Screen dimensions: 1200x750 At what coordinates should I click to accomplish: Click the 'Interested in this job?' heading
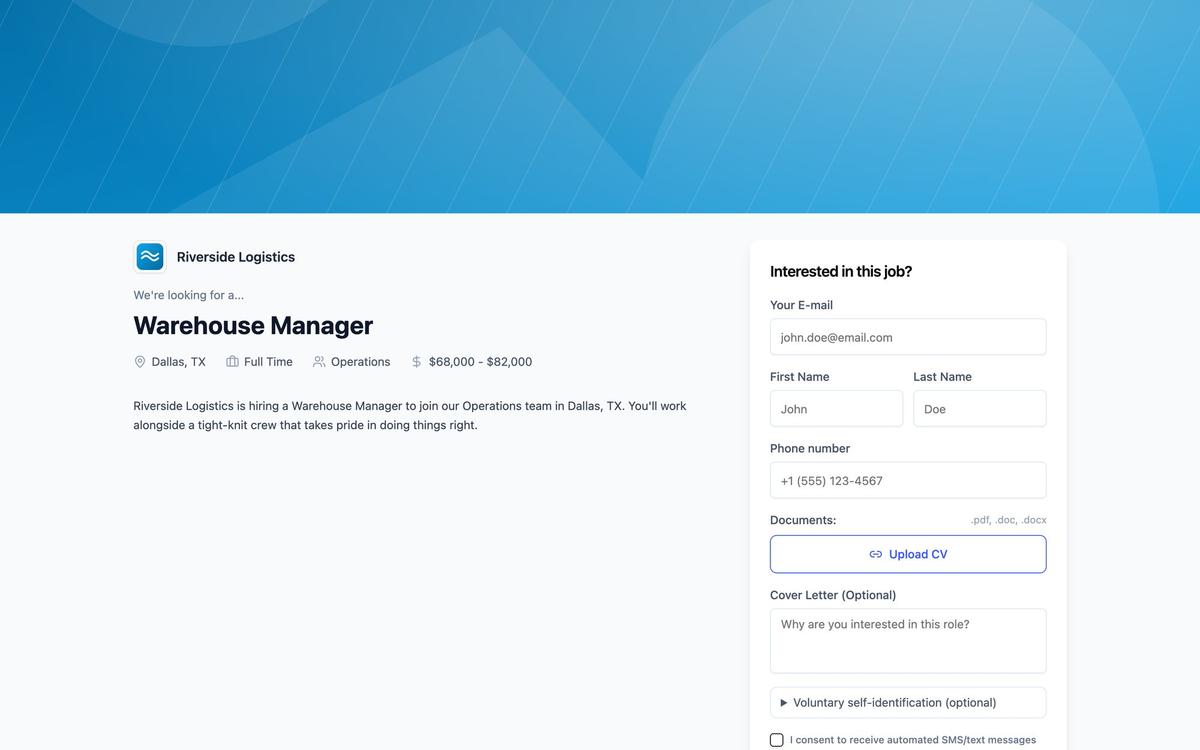(841, 271)
